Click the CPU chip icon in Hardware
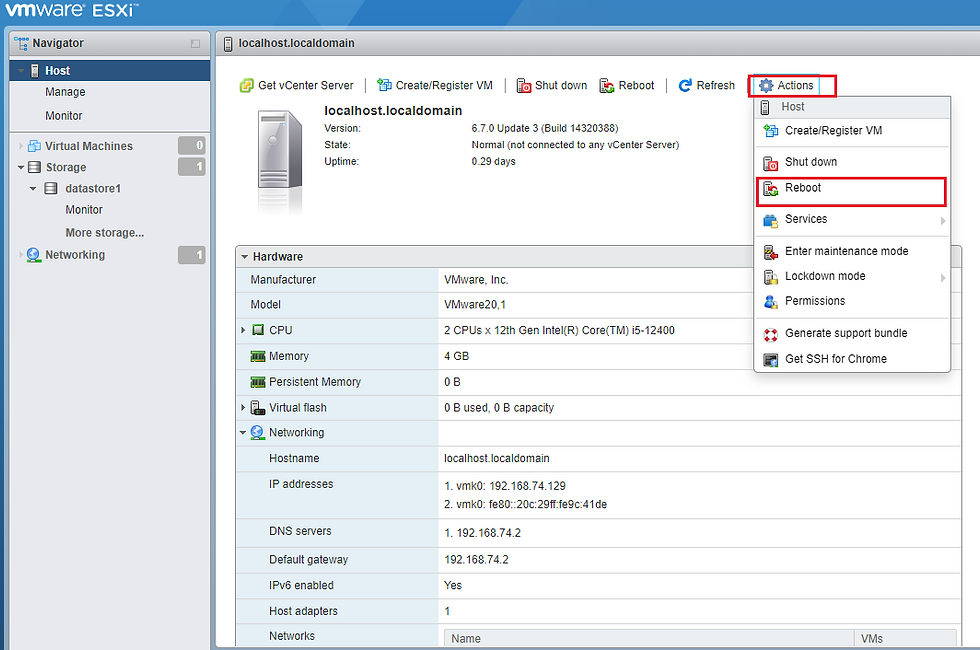The image size is (980, 650). pos(258,330)
